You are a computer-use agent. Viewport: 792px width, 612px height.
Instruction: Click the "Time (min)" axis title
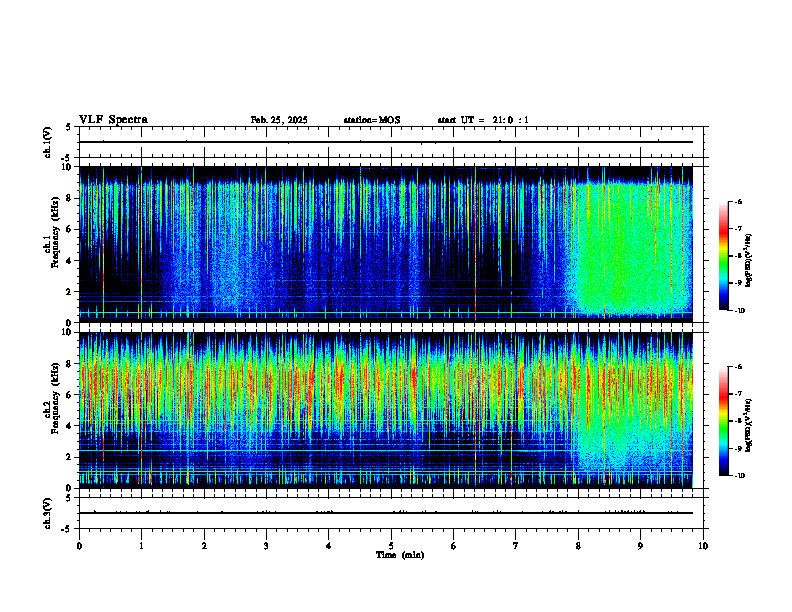400,555
